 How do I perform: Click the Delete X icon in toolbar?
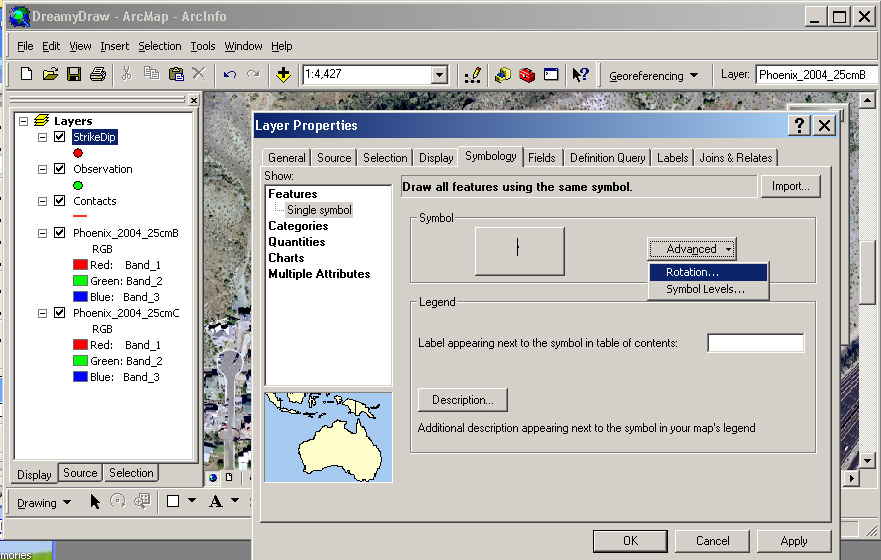point(199,74)
